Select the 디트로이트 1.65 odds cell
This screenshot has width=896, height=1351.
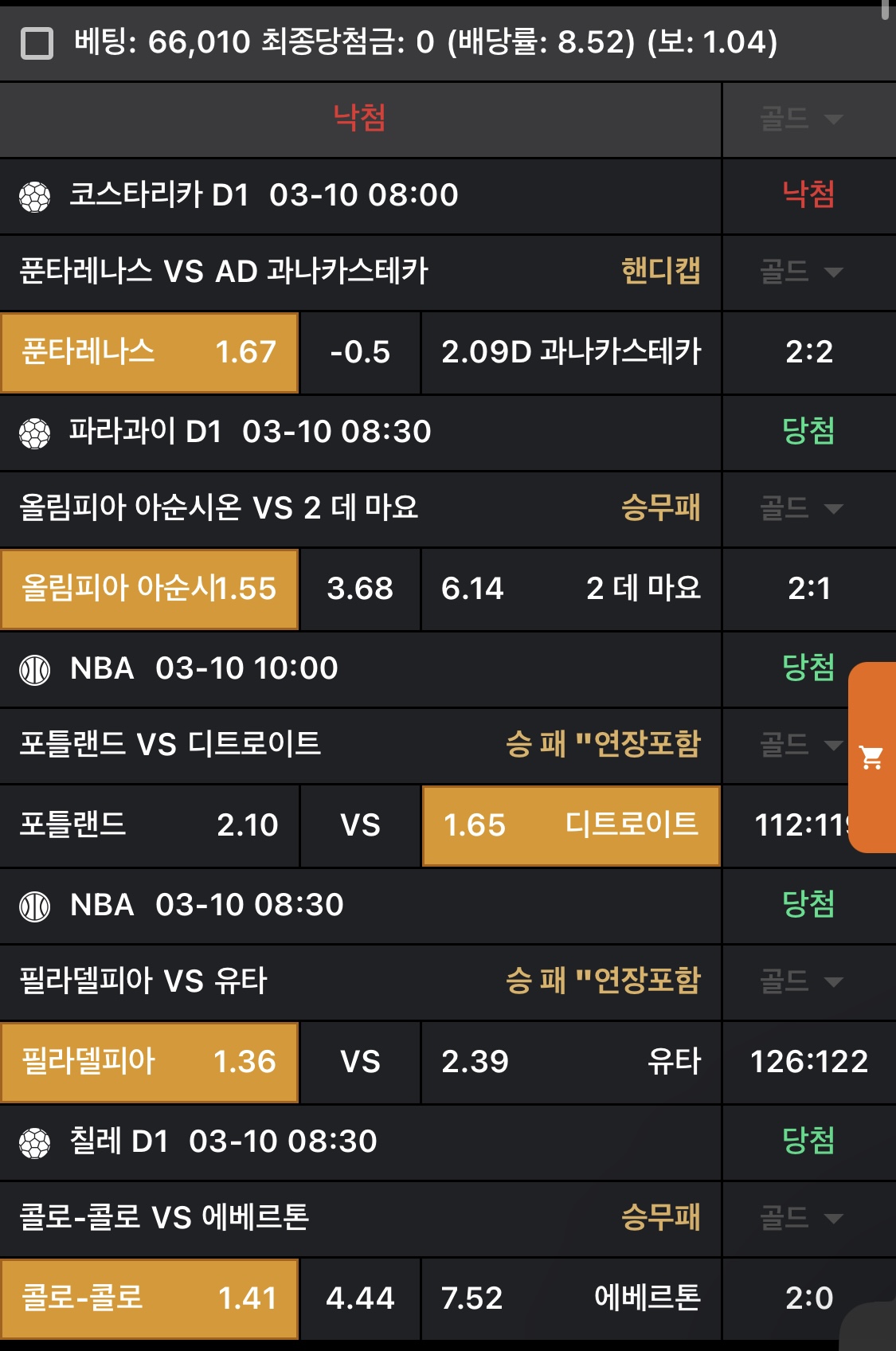[x=570, y=825]
